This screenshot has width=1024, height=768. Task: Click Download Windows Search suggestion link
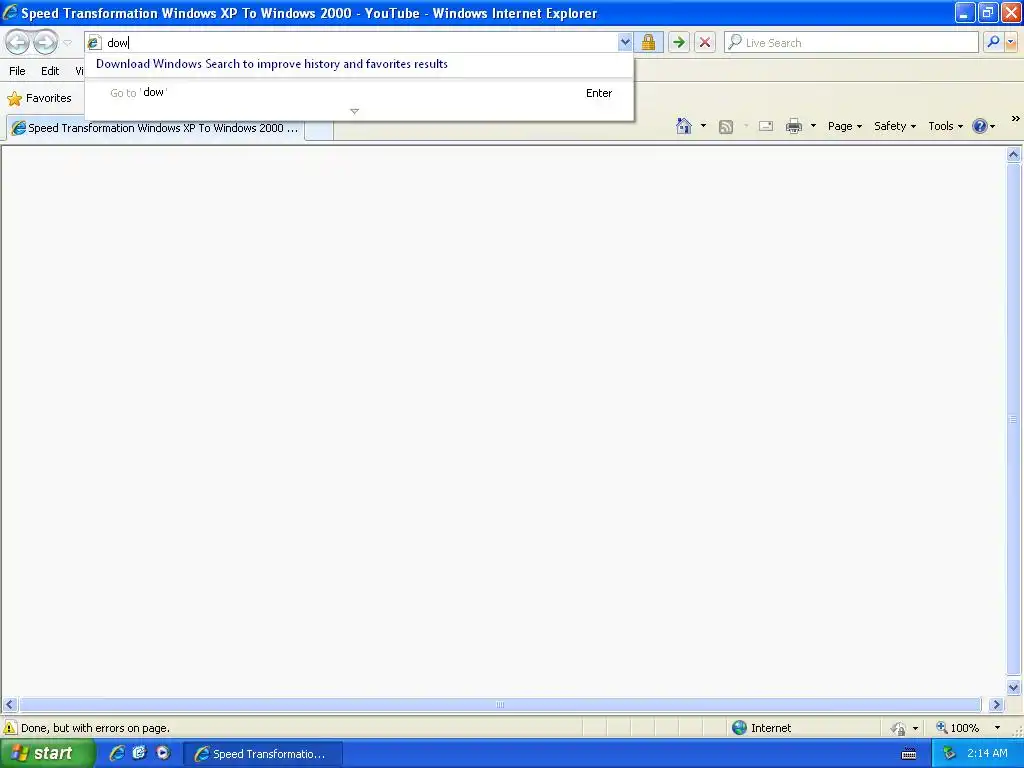pyautogui.click(x=272, y=64)
